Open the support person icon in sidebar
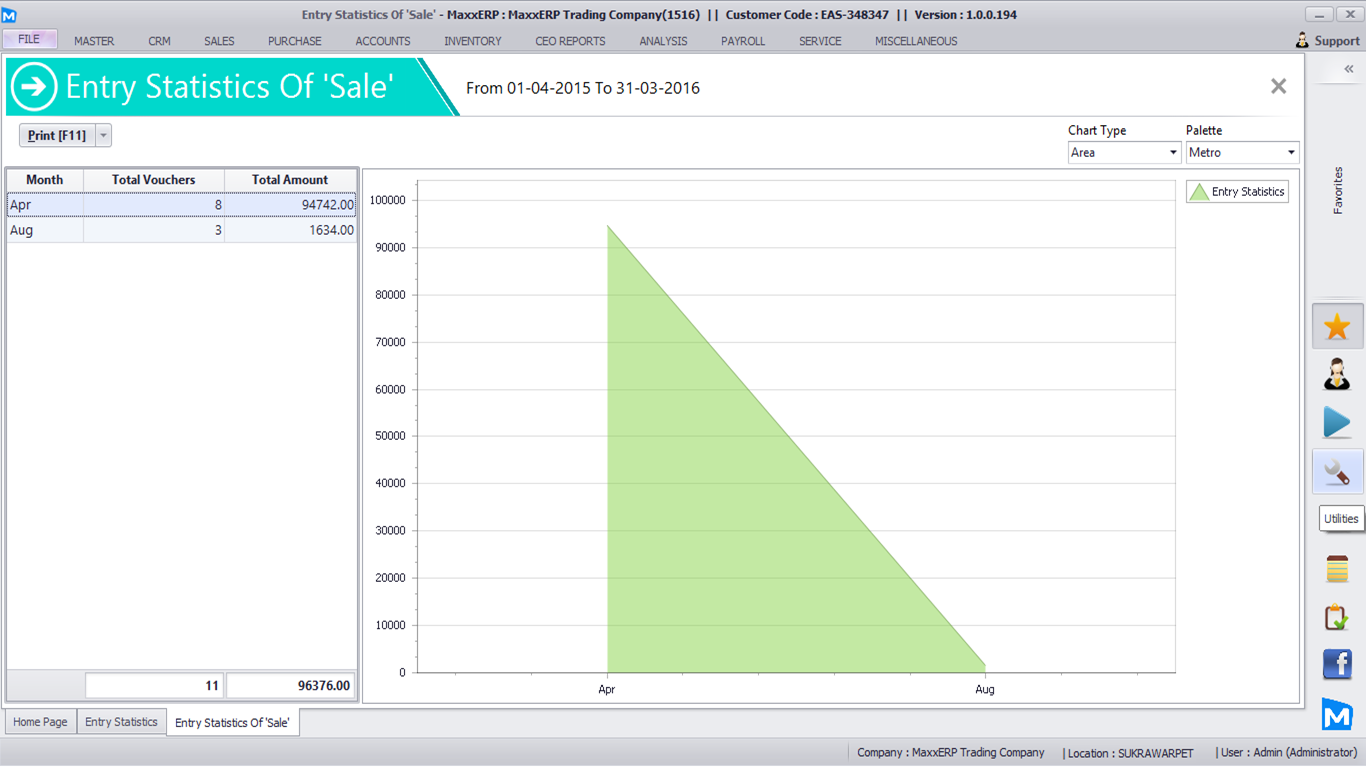The height and width of the screenshot is (768, 1366). [x=1337, y=374]
